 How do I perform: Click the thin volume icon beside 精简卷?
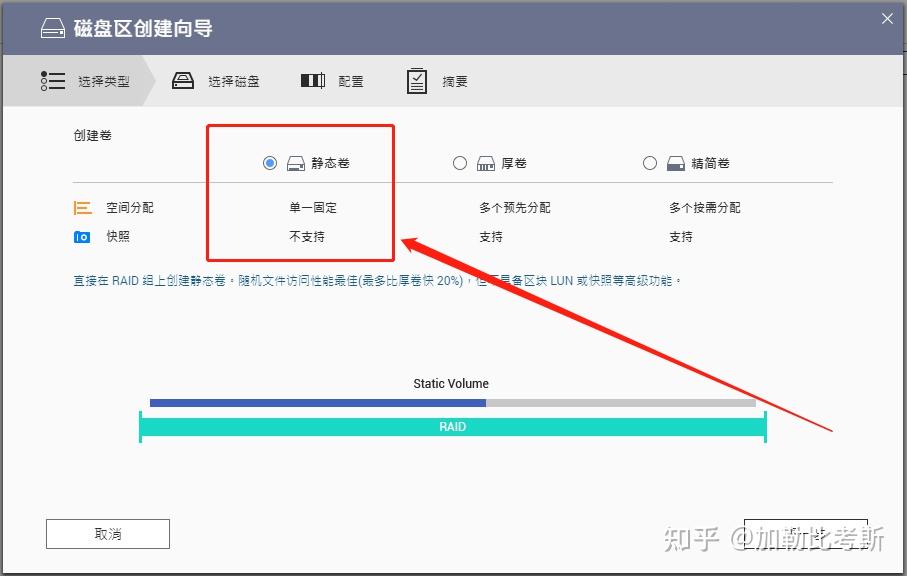(675, 162)
